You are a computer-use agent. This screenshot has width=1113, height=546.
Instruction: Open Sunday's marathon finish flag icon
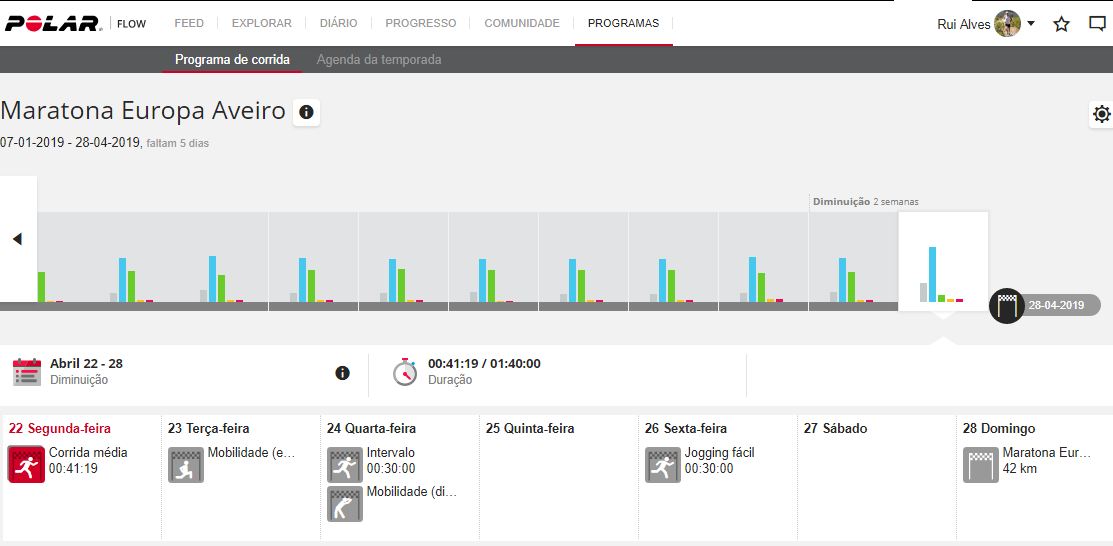point(981,464)
